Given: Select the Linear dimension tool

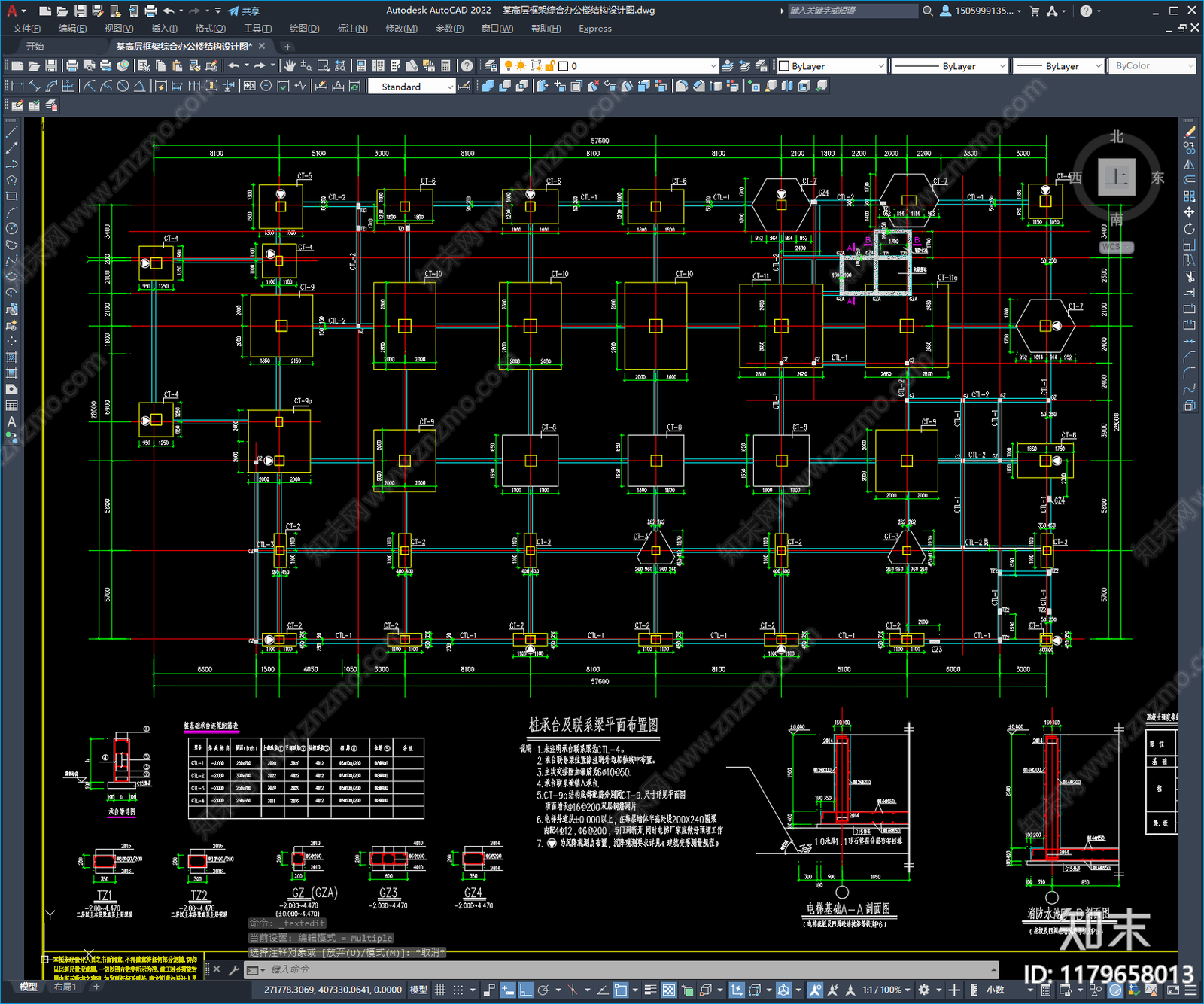Looking at the screenshot, I should (x=17, y=86).
